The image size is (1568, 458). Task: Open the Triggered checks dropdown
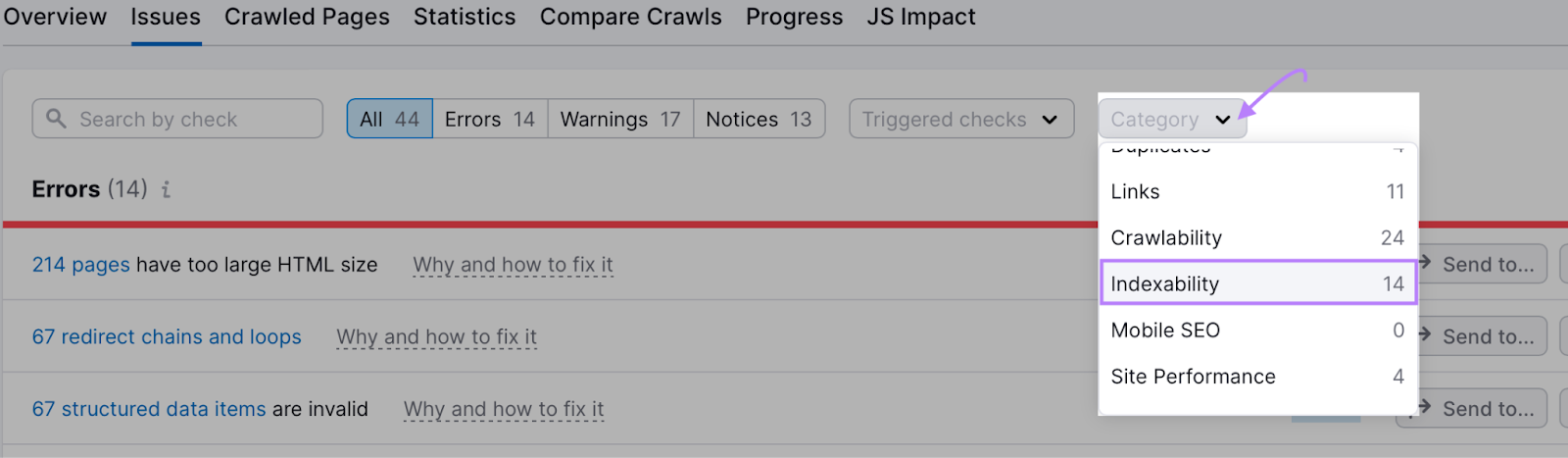[x=960, y=120]
